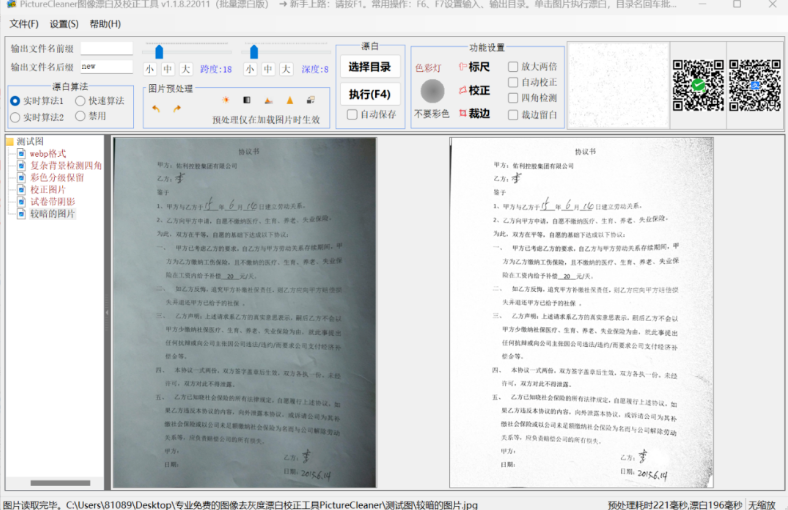Click the file icon beside webp格式

click(21, 153)
